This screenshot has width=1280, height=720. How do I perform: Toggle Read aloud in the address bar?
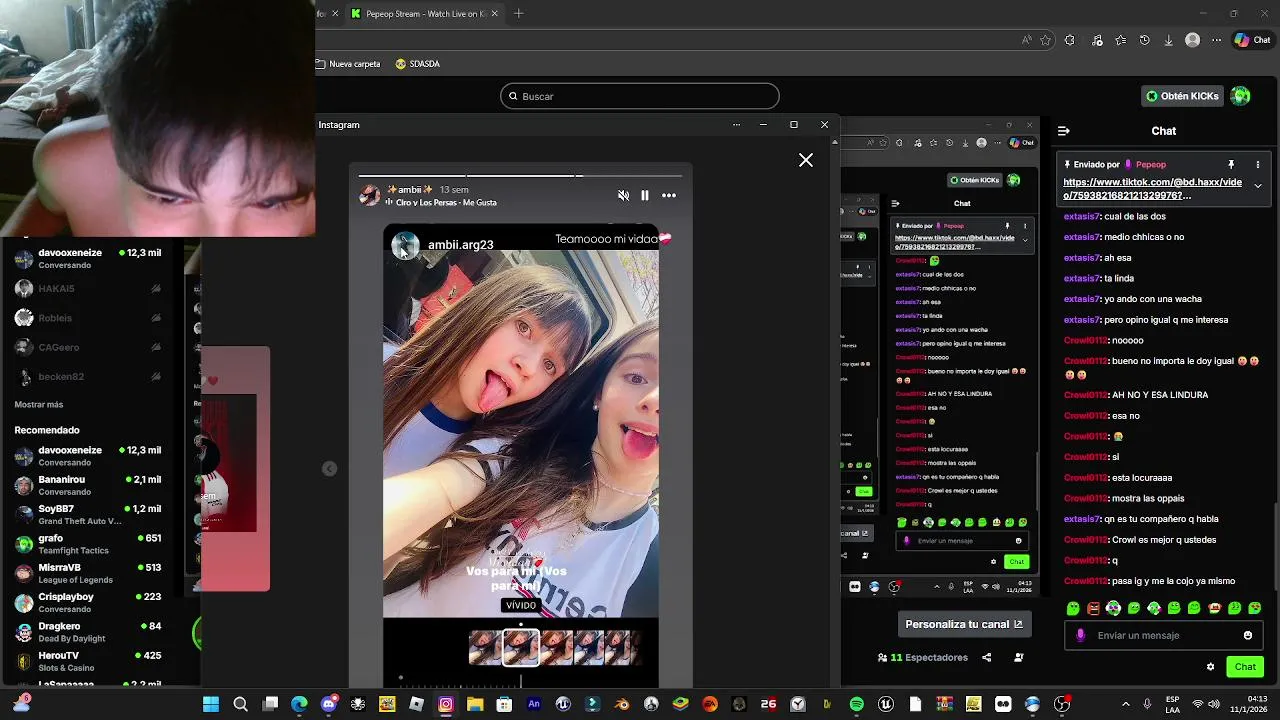tap(1027, 40)
